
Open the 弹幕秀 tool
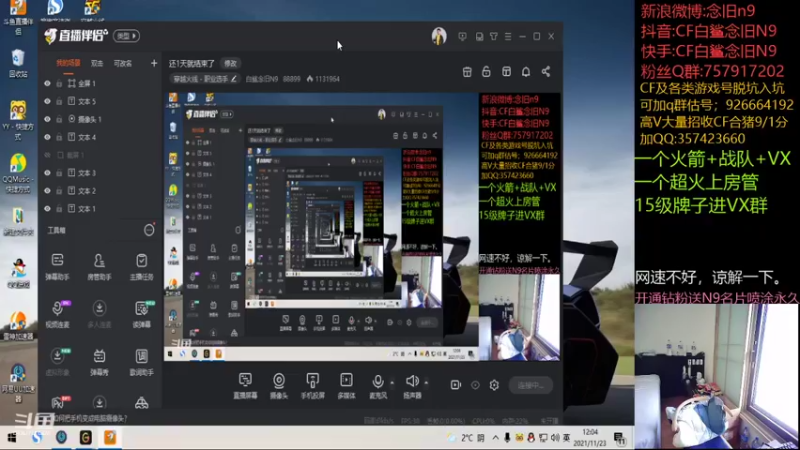(x=99, y=362)
